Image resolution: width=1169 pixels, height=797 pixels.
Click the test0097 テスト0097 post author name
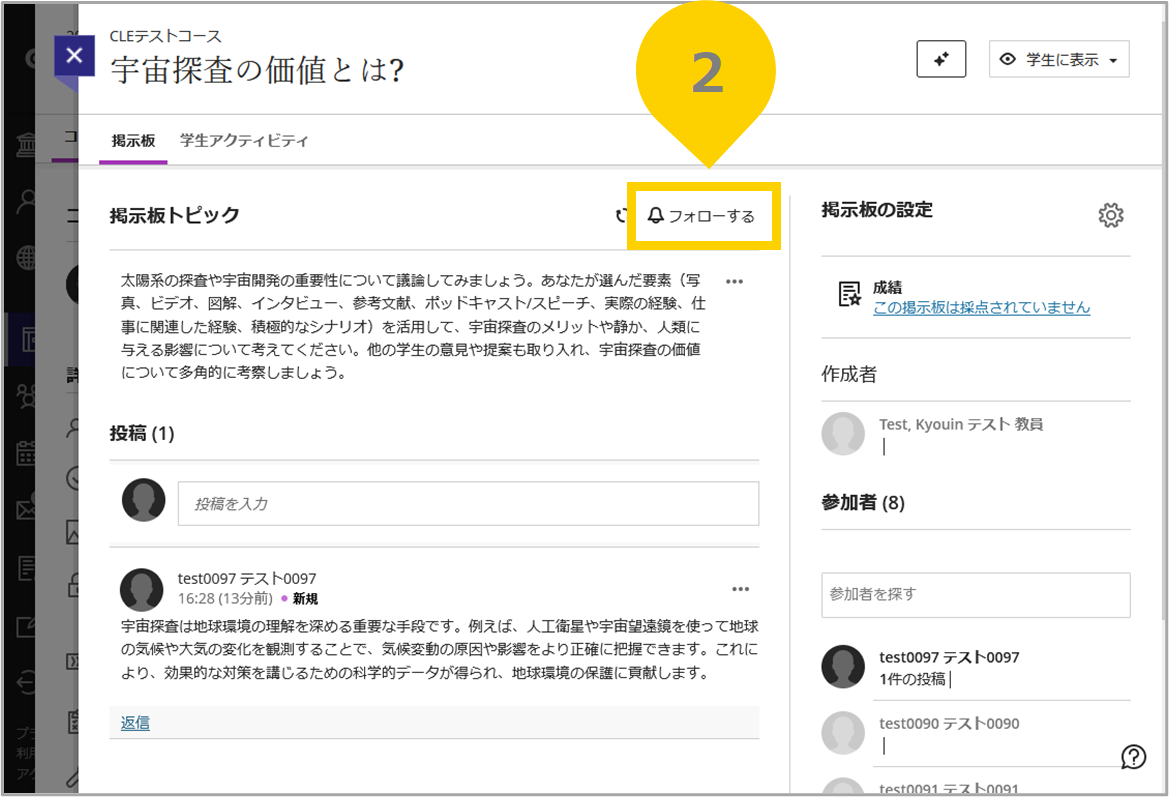(x=247, y=579)
